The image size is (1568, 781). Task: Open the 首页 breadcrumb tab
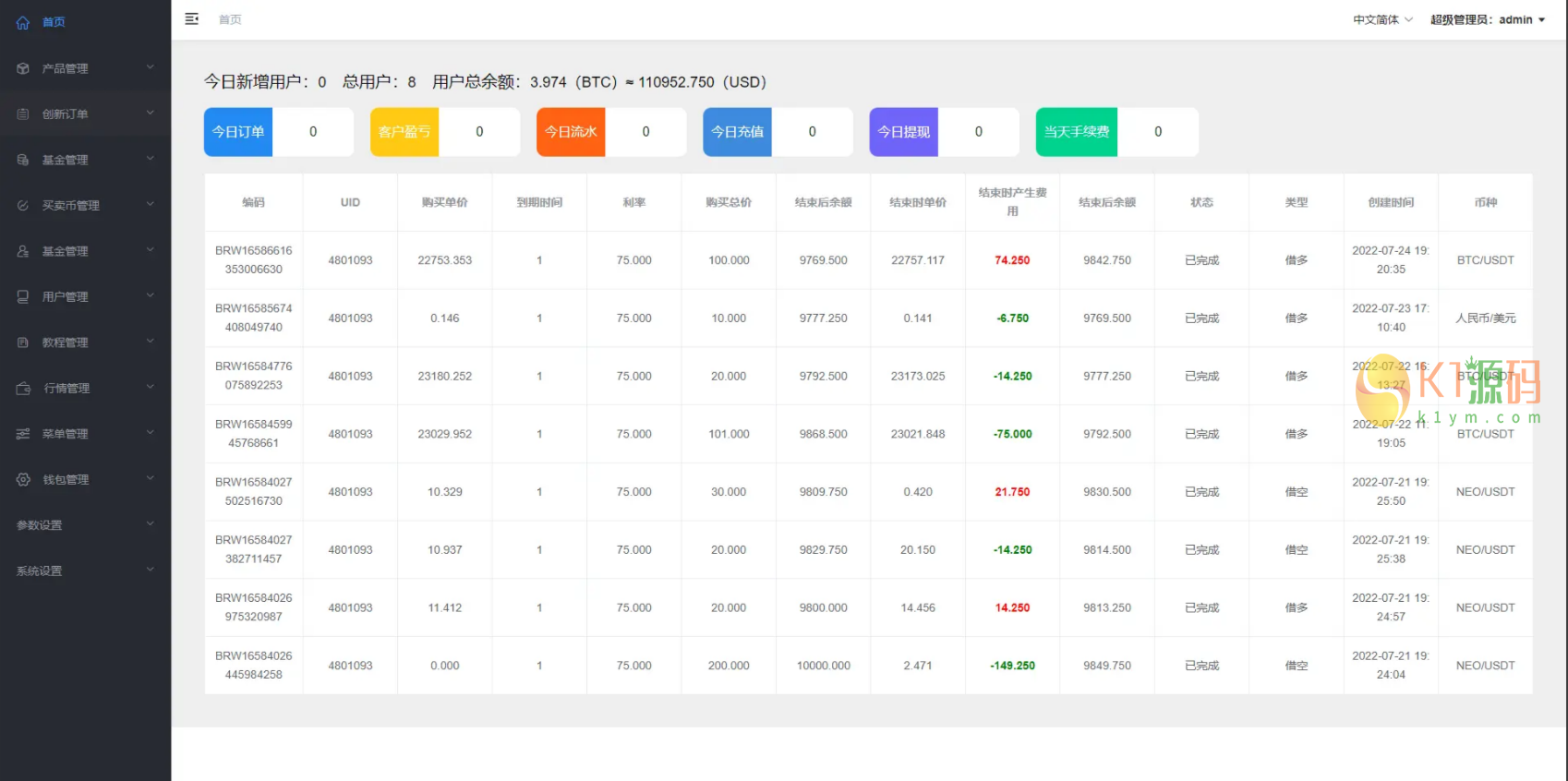[x=230, y=19]
